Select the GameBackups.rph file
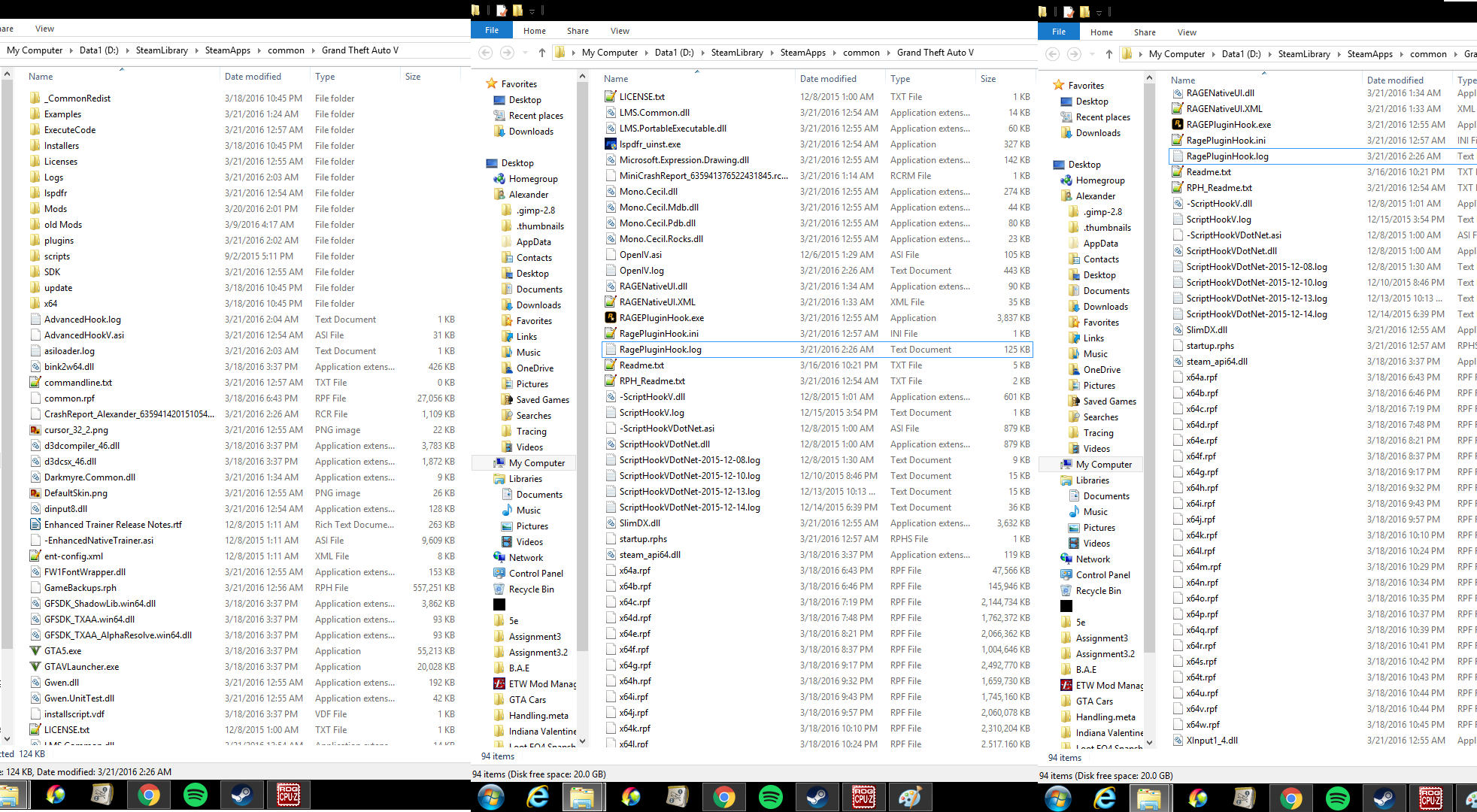 tap(80, 588)
